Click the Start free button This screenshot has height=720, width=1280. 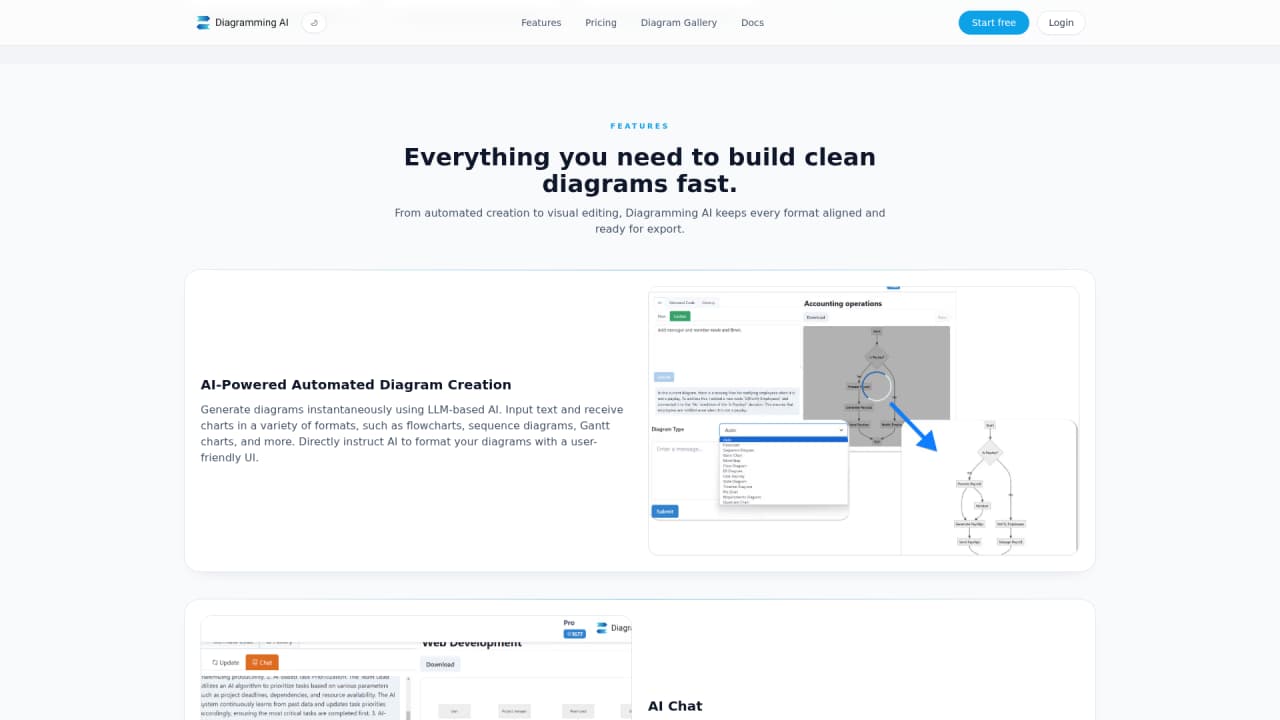(x=993, y=23)
